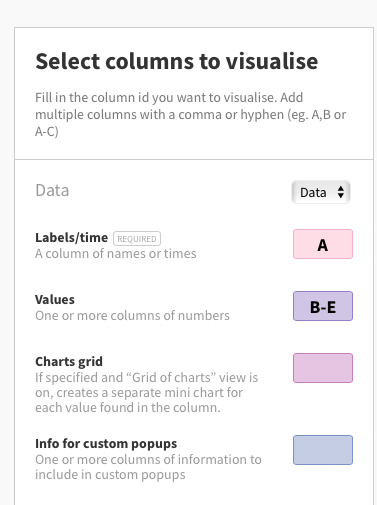Click the Labels/time binding label

72,238
